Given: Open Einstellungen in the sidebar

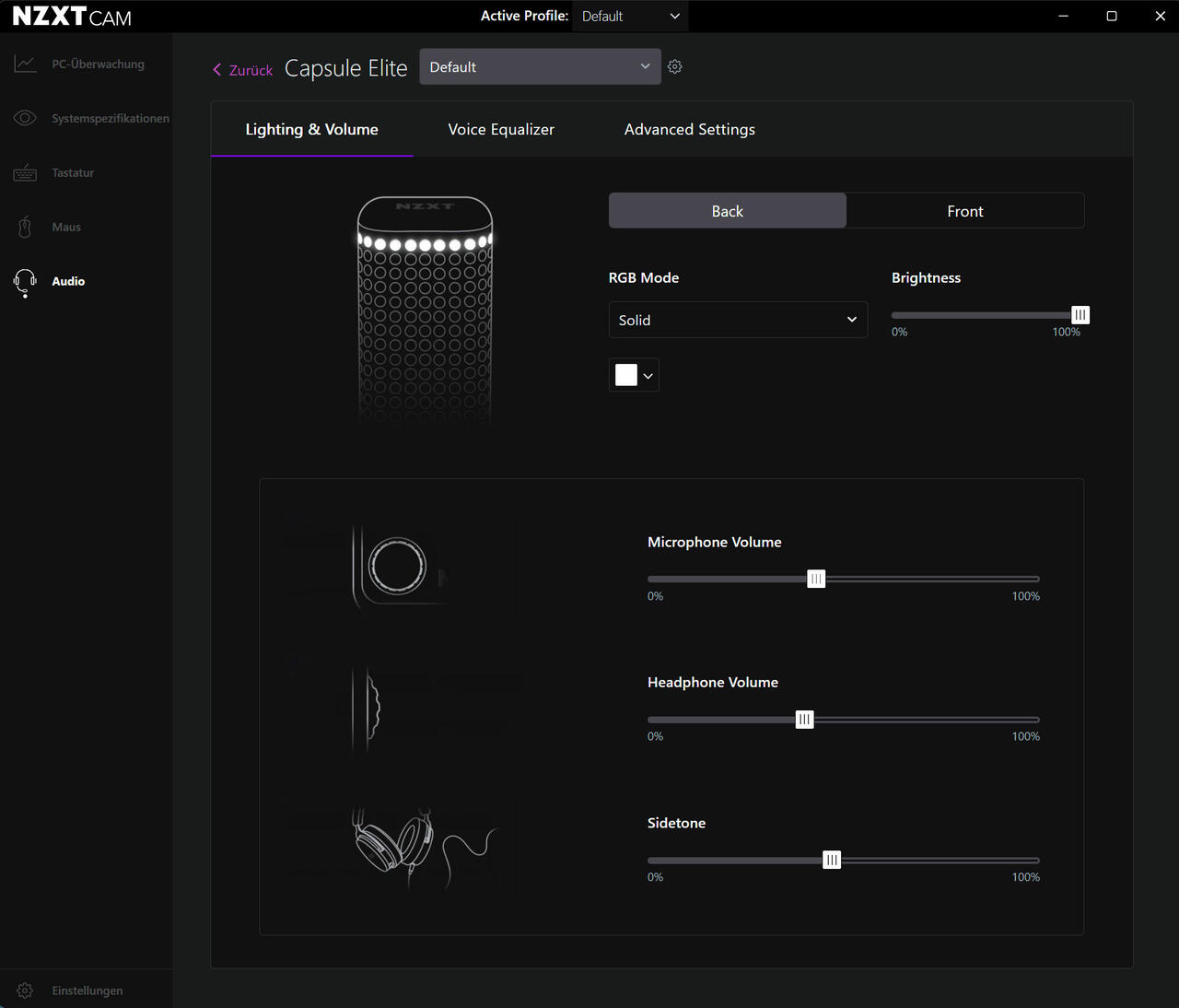Looking at the screenshot, I should click(86, 990).
